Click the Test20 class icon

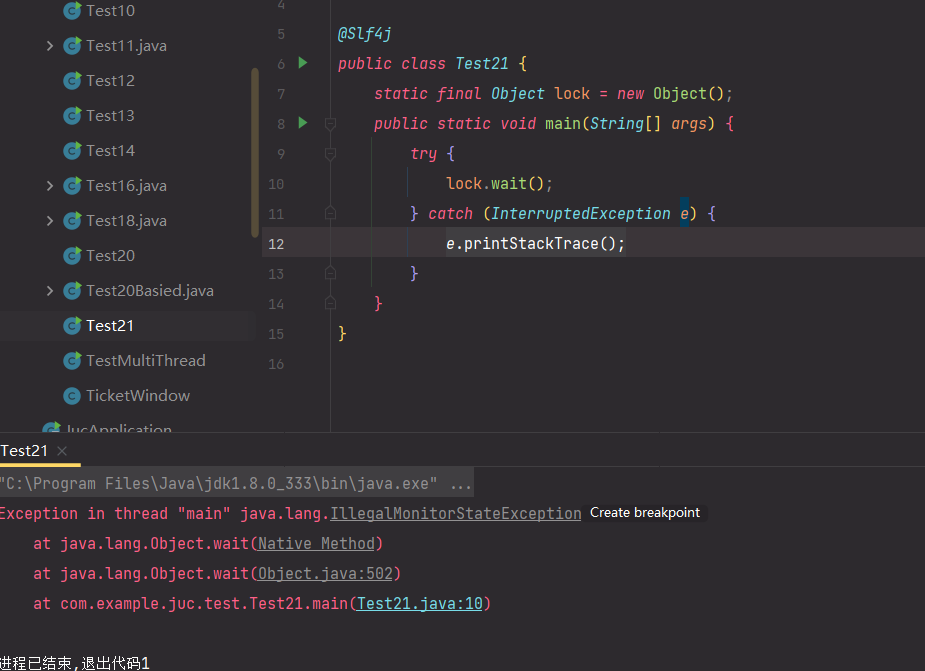pos(72,256)
